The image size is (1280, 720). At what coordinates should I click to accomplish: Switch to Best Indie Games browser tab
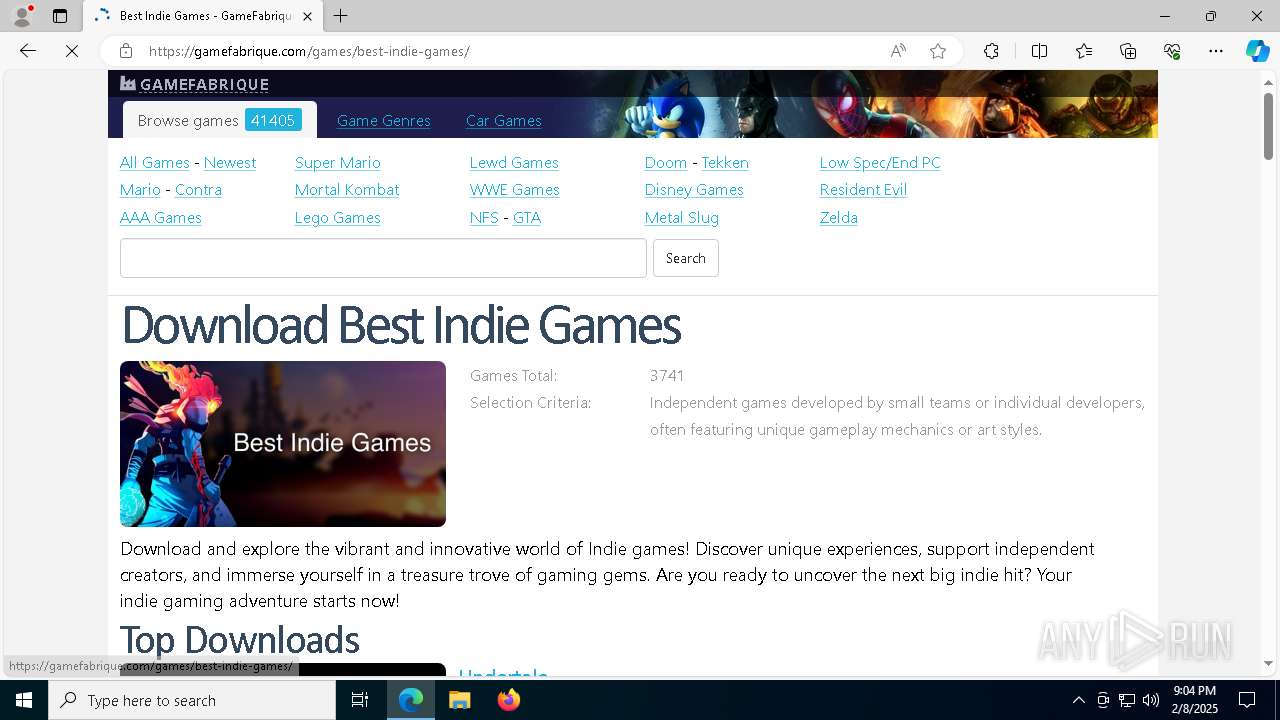tap(204, 16)
